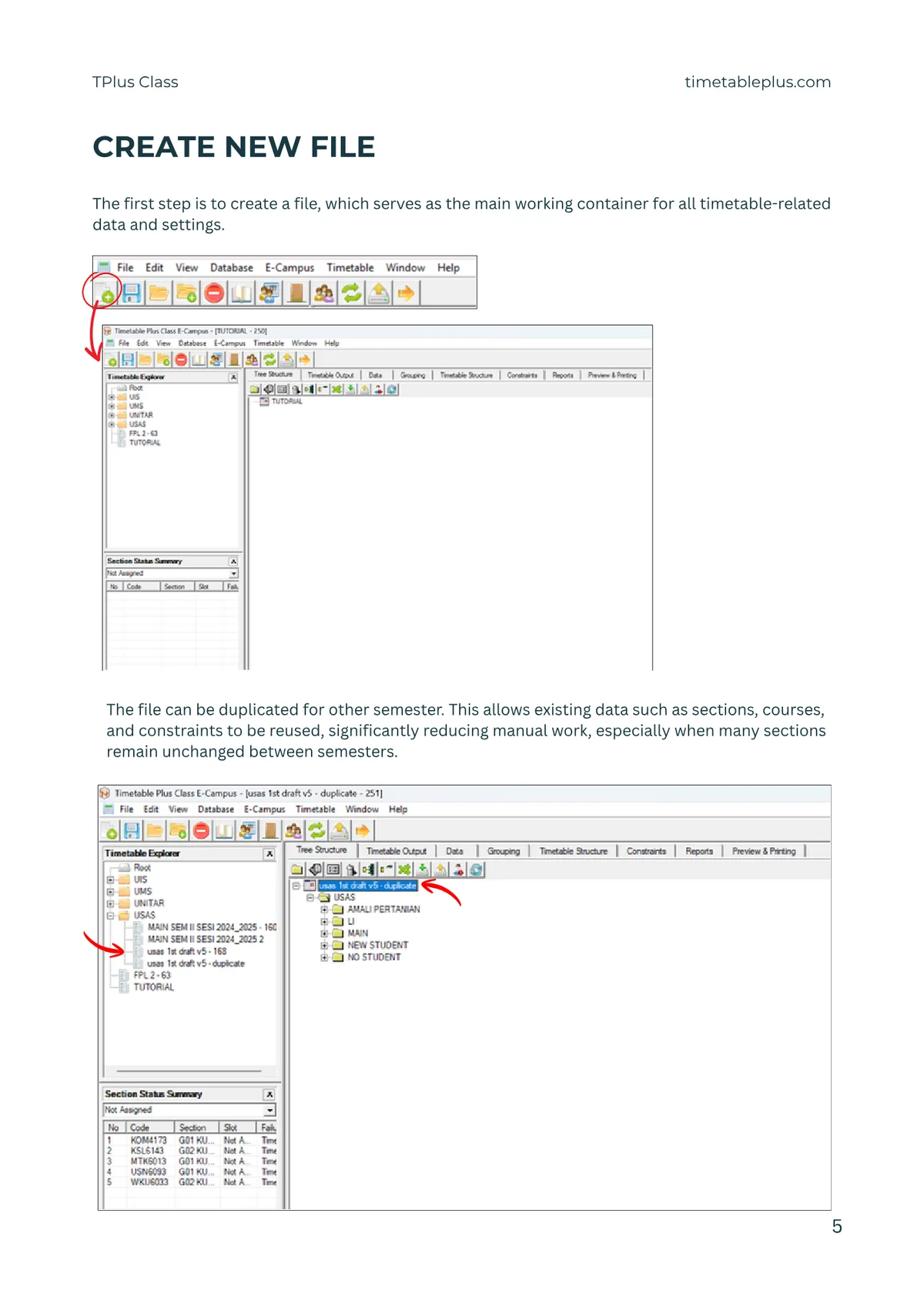
Task: Click the yellow folder icon in Tree Structure toolbar
Action: click(297, 870)
